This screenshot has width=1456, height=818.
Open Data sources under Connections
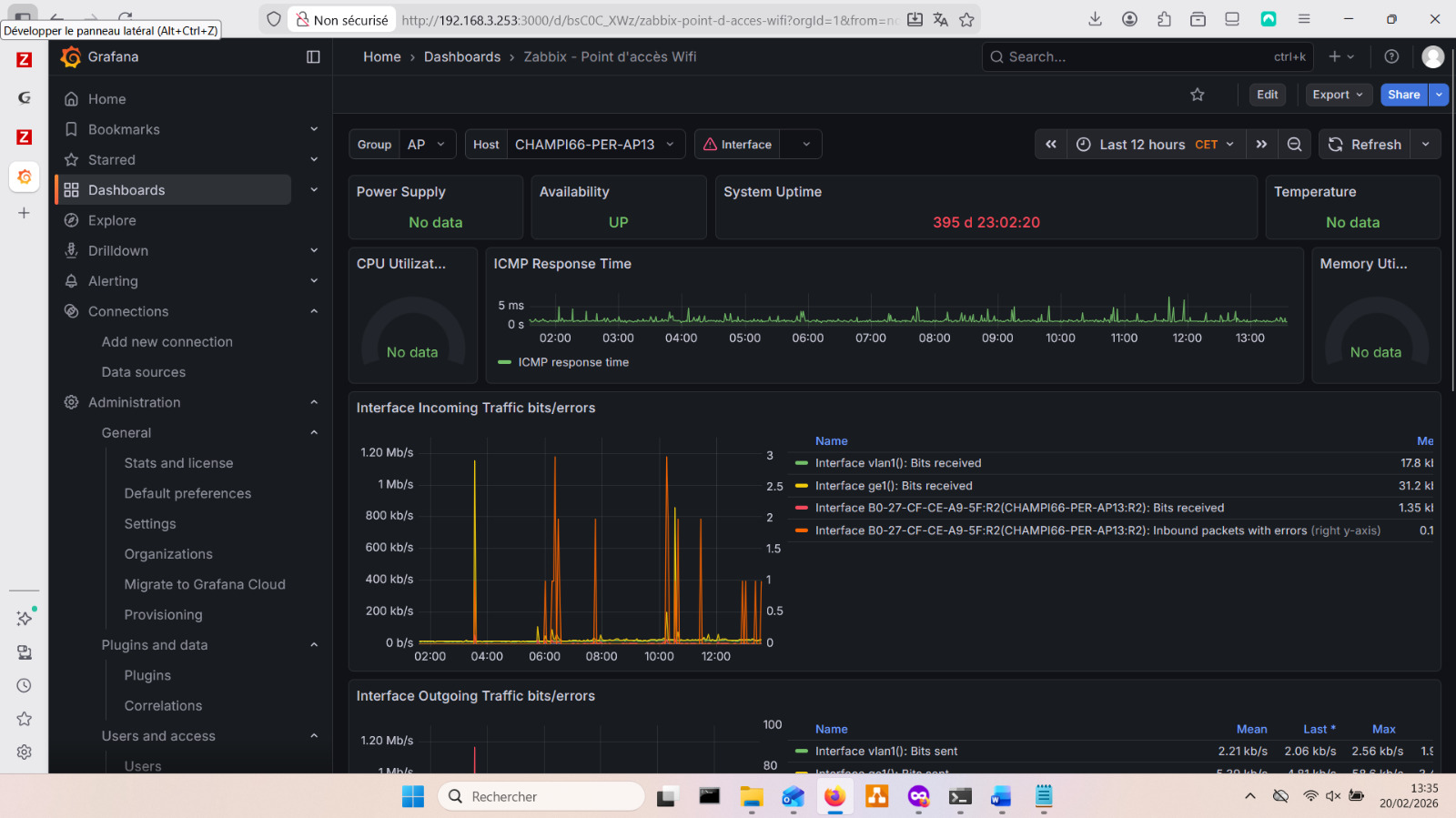click(x=144, y=372)
